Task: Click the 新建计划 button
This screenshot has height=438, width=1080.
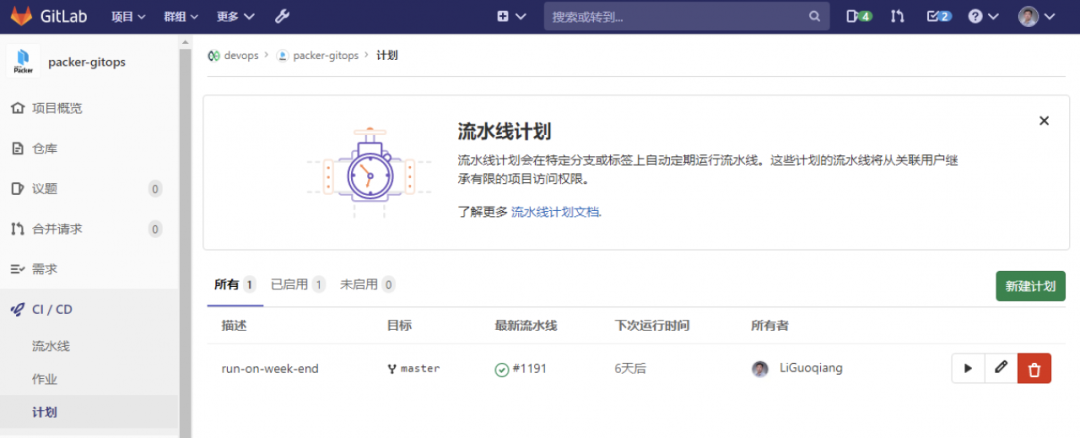Action: [x=1030, y=286]
